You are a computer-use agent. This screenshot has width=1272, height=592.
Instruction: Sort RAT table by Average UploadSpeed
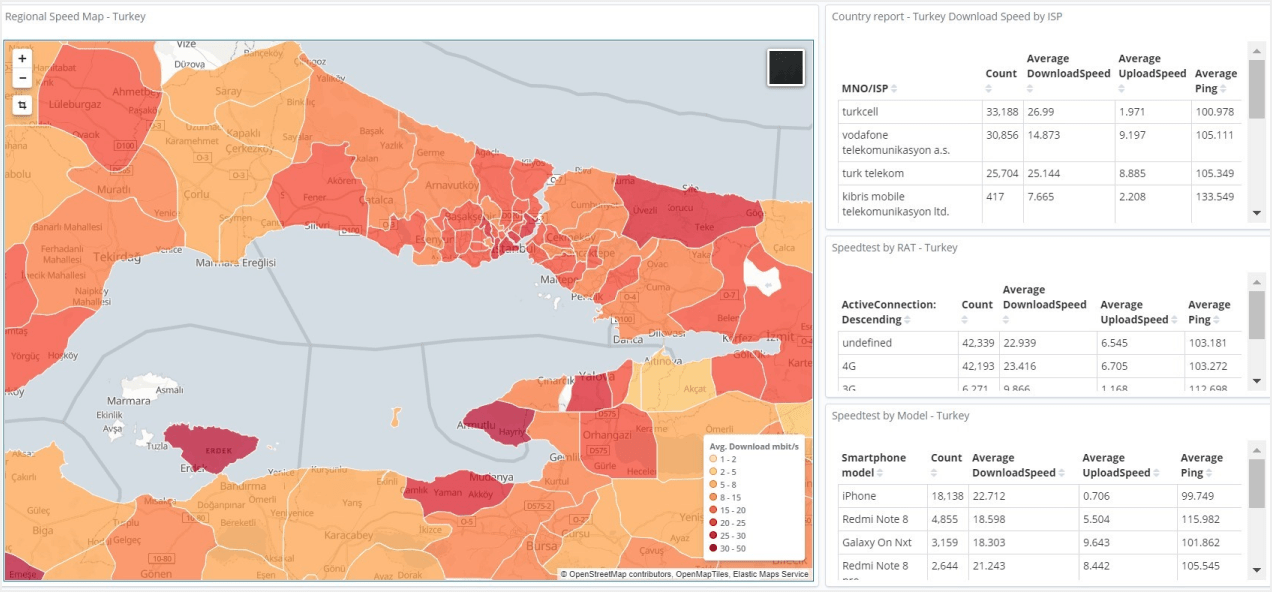click(x=1176, y=320)
